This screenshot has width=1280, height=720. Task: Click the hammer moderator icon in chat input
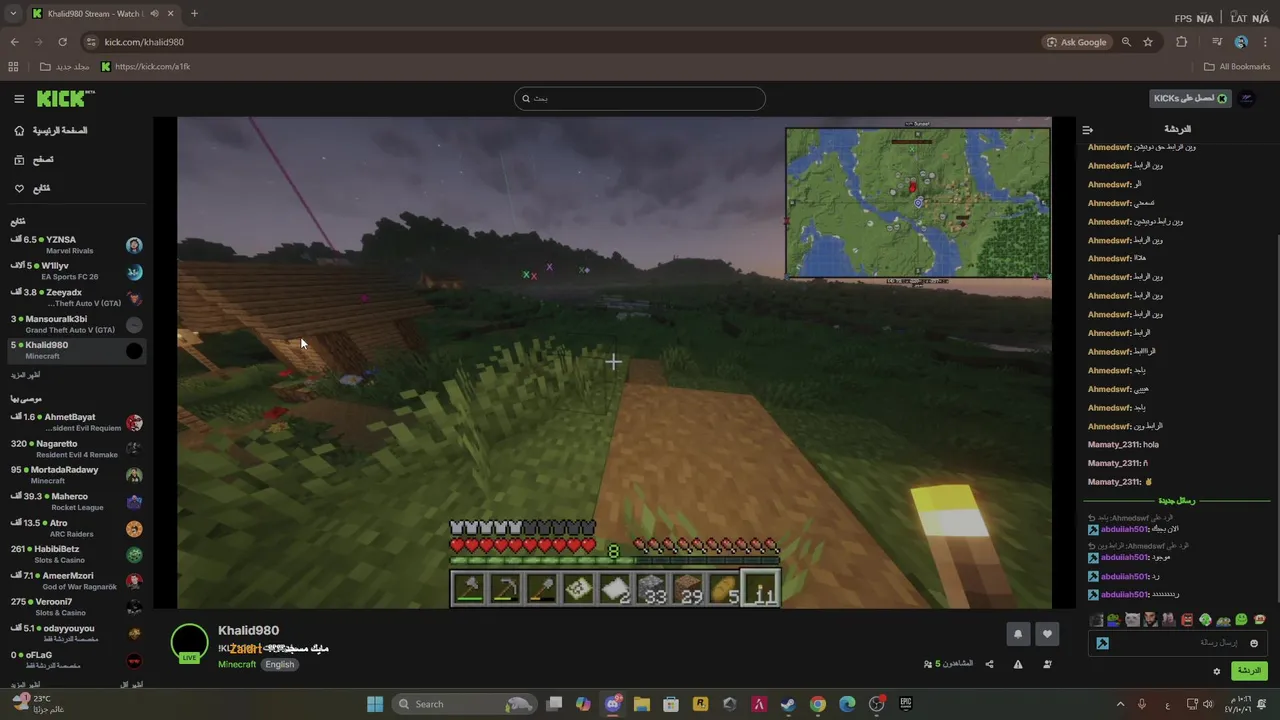1102,643
